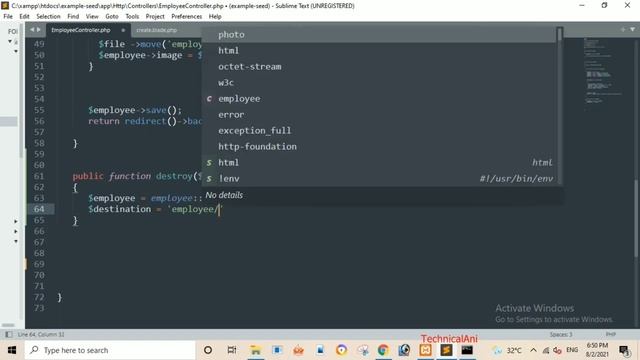
Task: Choose the 'http-foundation' completion
Action: pyautogui.click(x=380, y=146)
